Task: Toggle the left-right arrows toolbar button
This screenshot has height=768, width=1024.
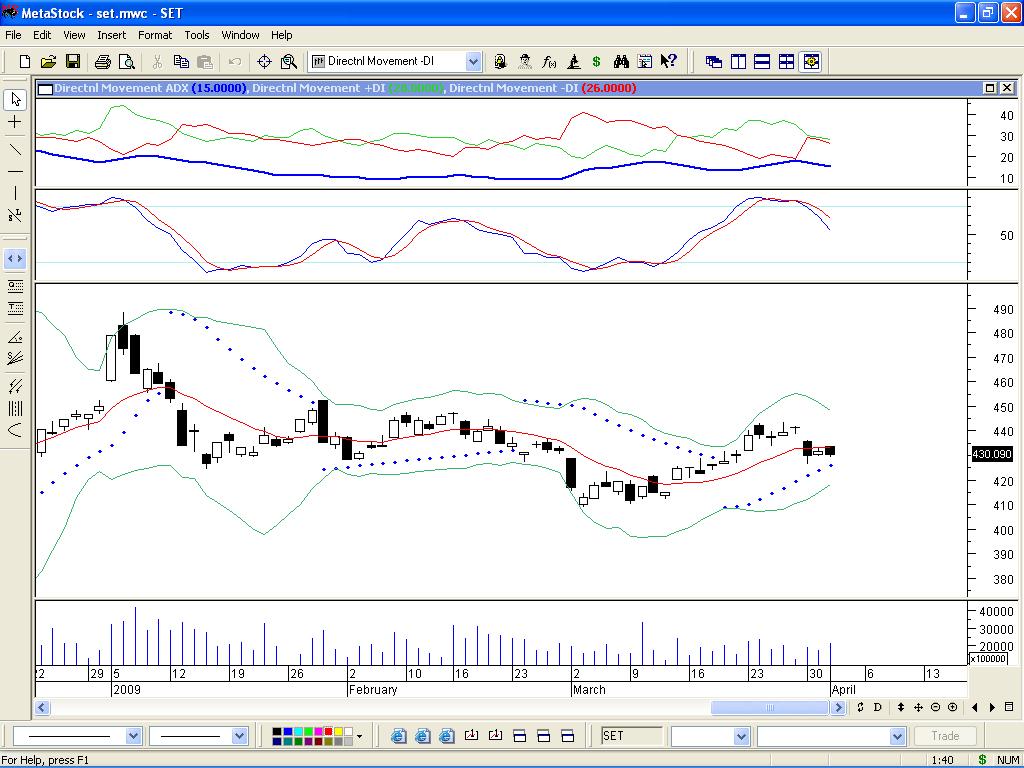Action: click(15, 259)
